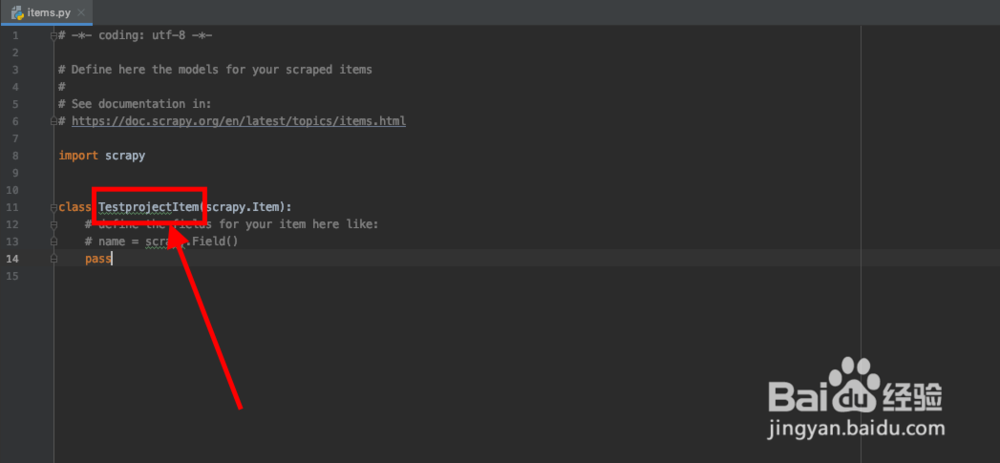
Task: Click the fold end marker on line 6
Action: [53, 121]
